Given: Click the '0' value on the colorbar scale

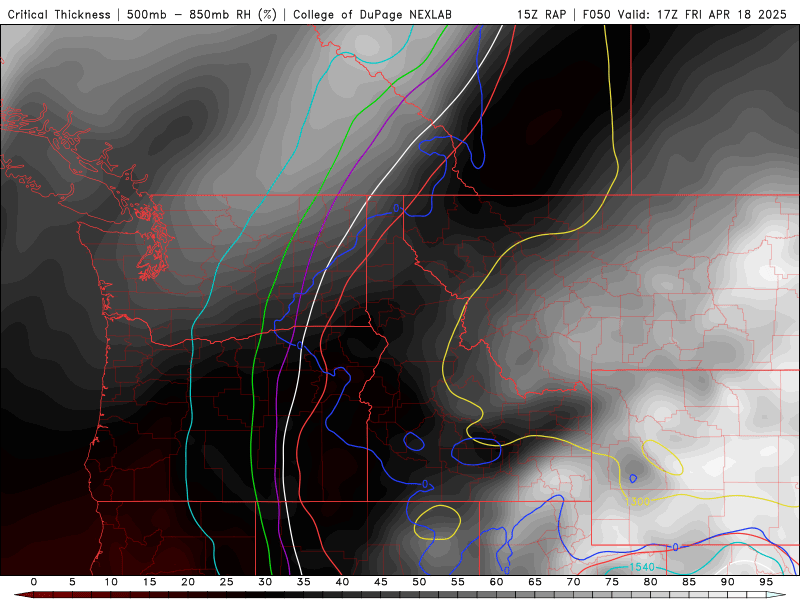Looking at the screenshot, I should coord(34,582).
